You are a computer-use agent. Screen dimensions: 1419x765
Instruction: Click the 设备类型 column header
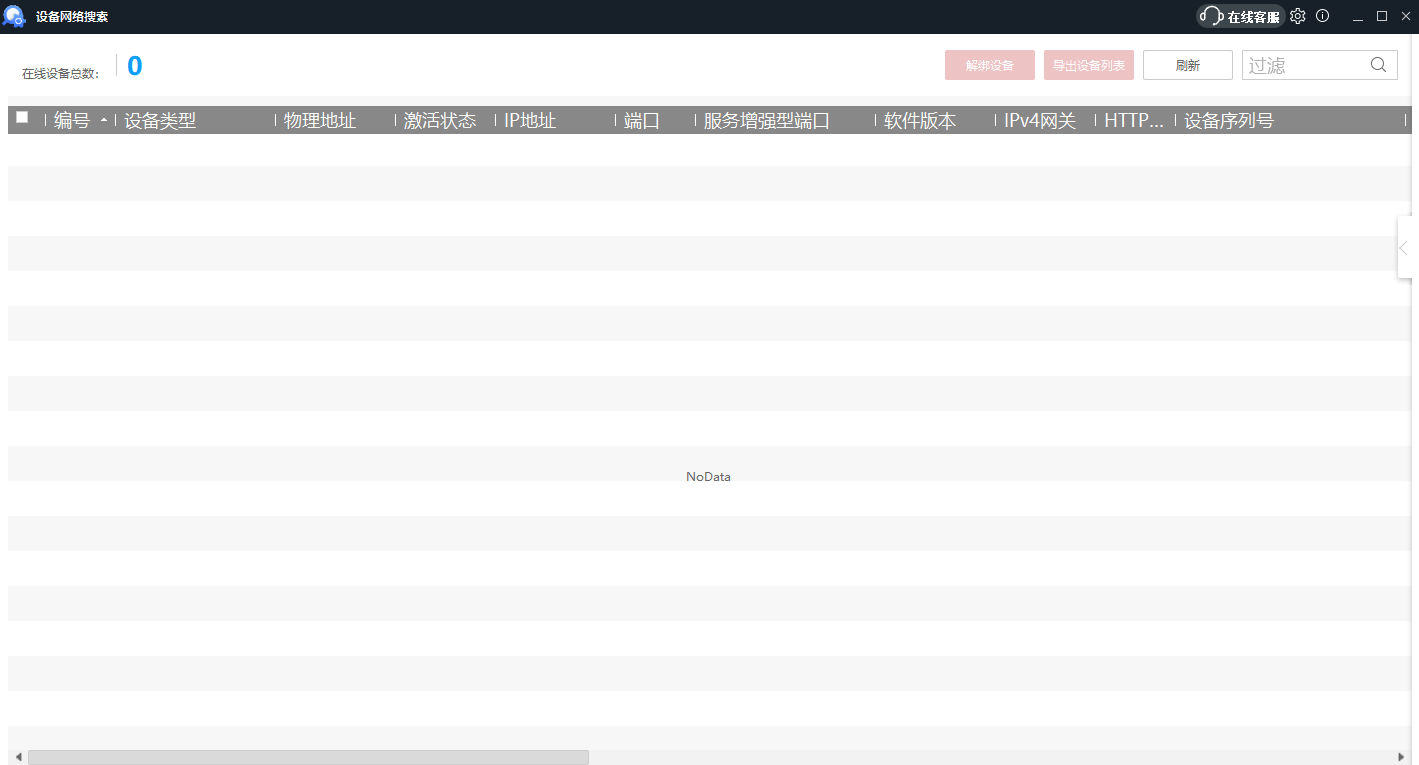click(160, 121)
